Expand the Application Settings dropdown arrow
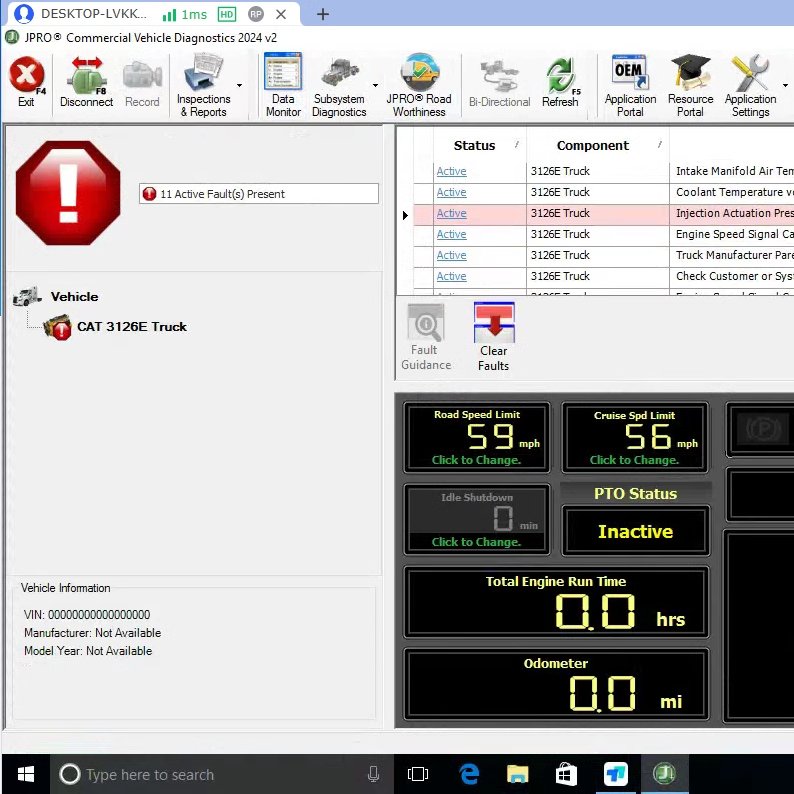Viewport: 794px width, 794px height. click(x=785, y=85)
